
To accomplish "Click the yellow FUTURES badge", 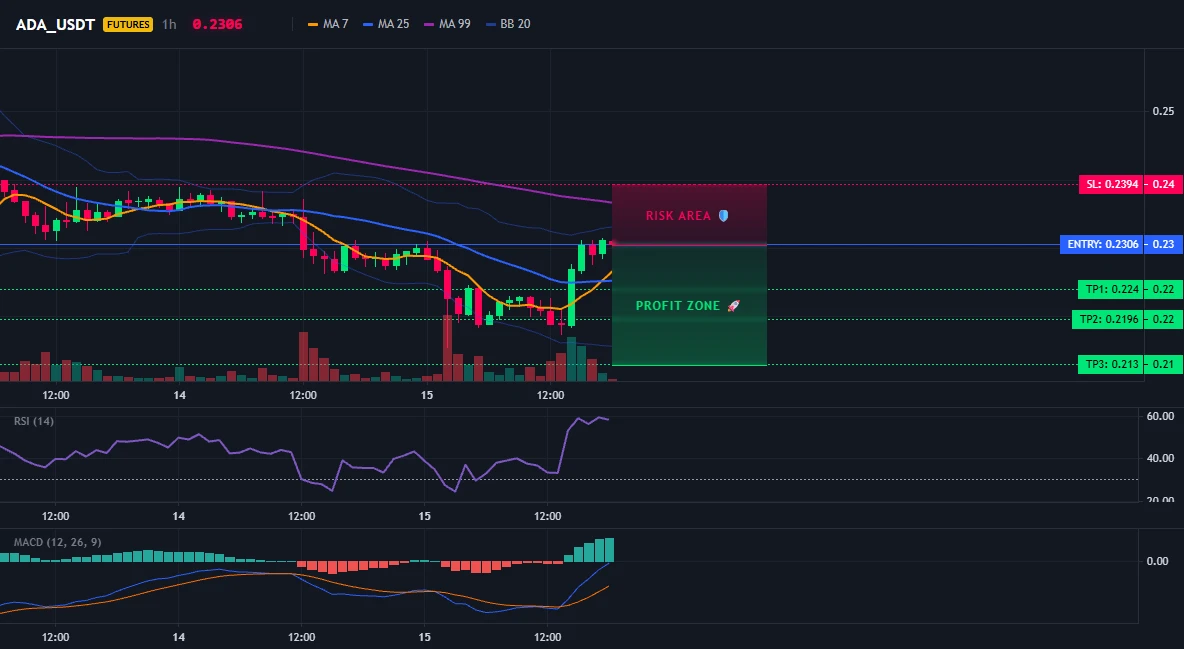I will point(128,24).
